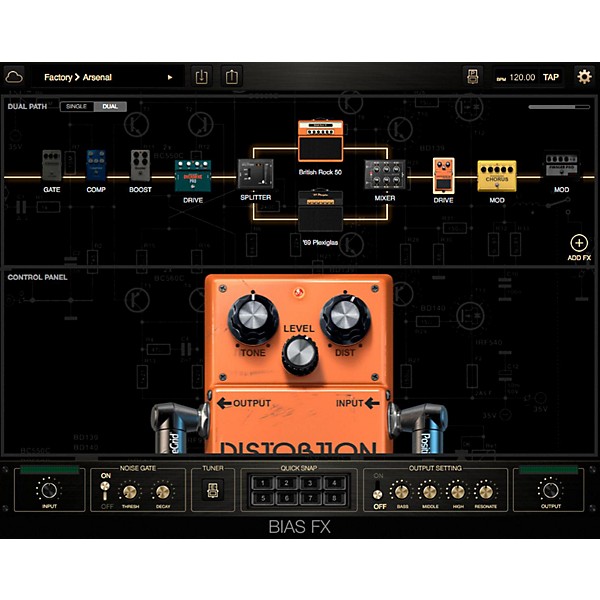Viewport: 600px width, 600px height.
Task: Click the input level meter bar
Action: 49,470
